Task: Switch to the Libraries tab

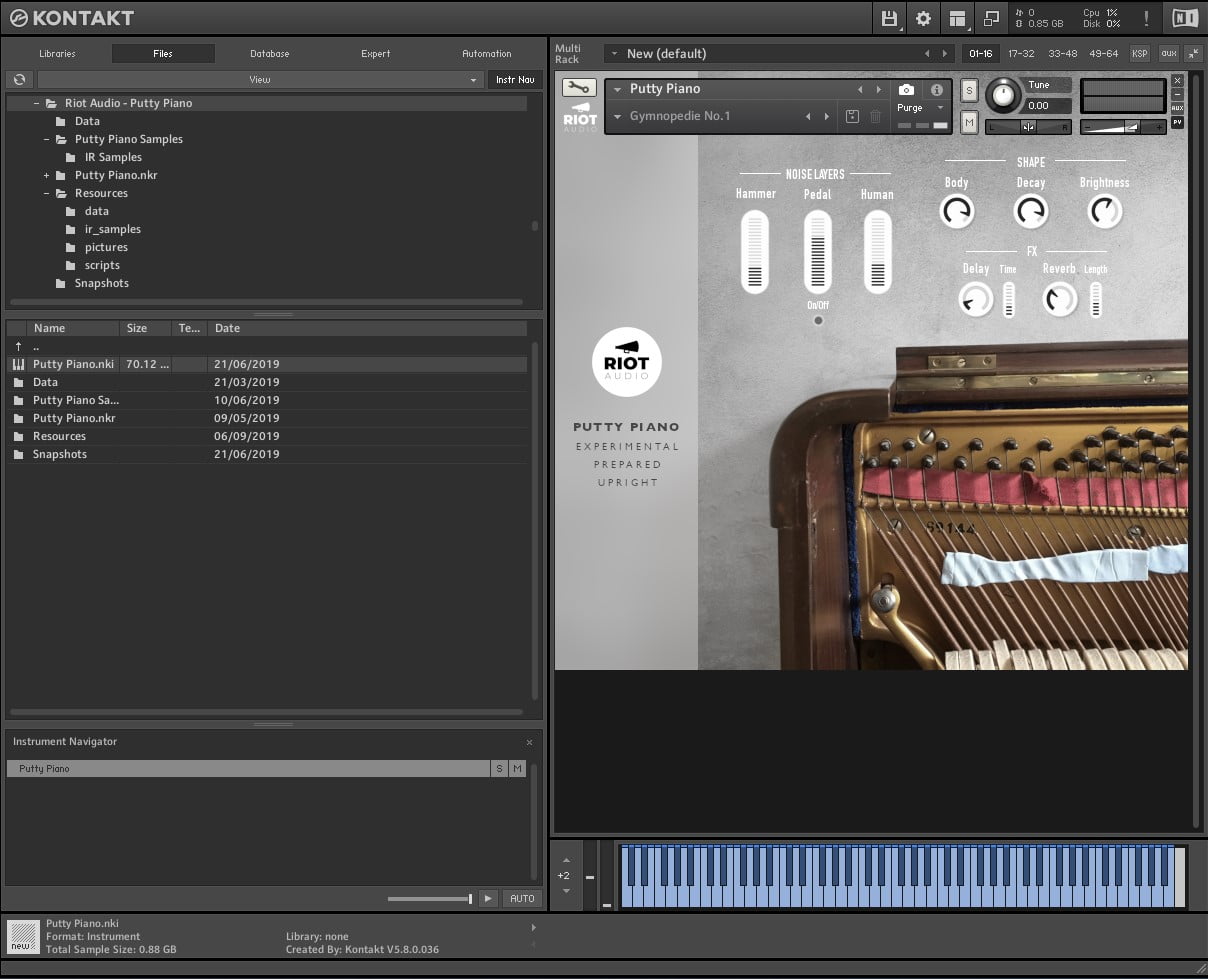Action: (x=57, y=54)
